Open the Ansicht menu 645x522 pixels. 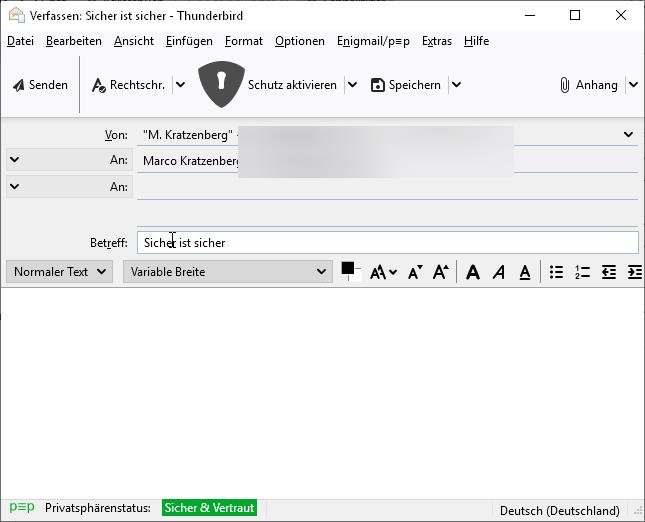134,41
